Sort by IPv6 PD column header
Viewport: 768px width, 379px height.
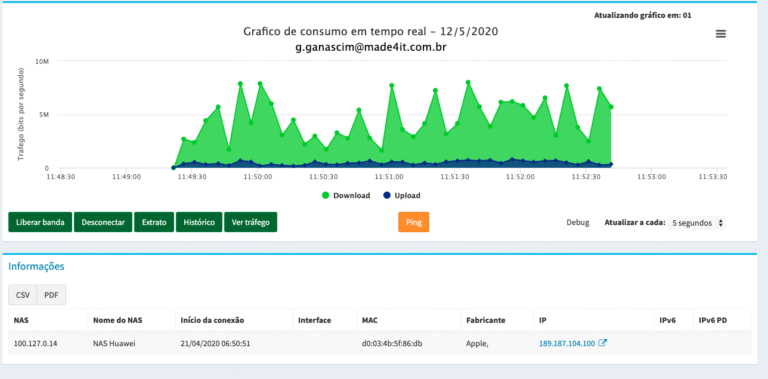722,320
